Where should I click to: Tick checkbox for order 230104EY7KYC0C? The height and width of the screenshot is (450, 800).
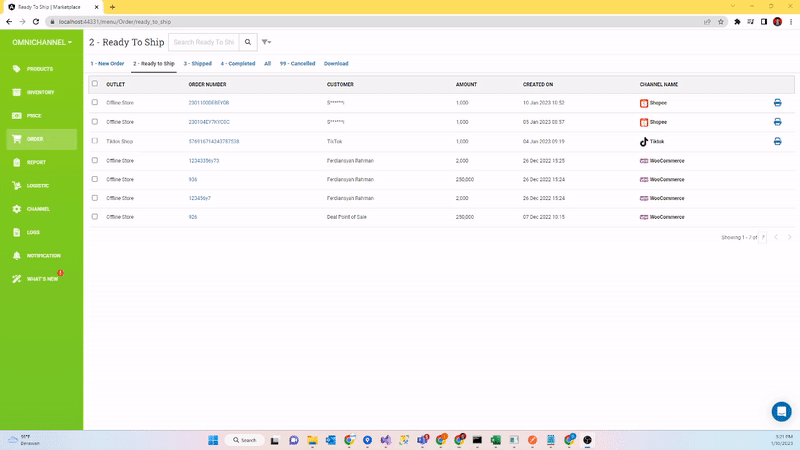click(94, 121)
